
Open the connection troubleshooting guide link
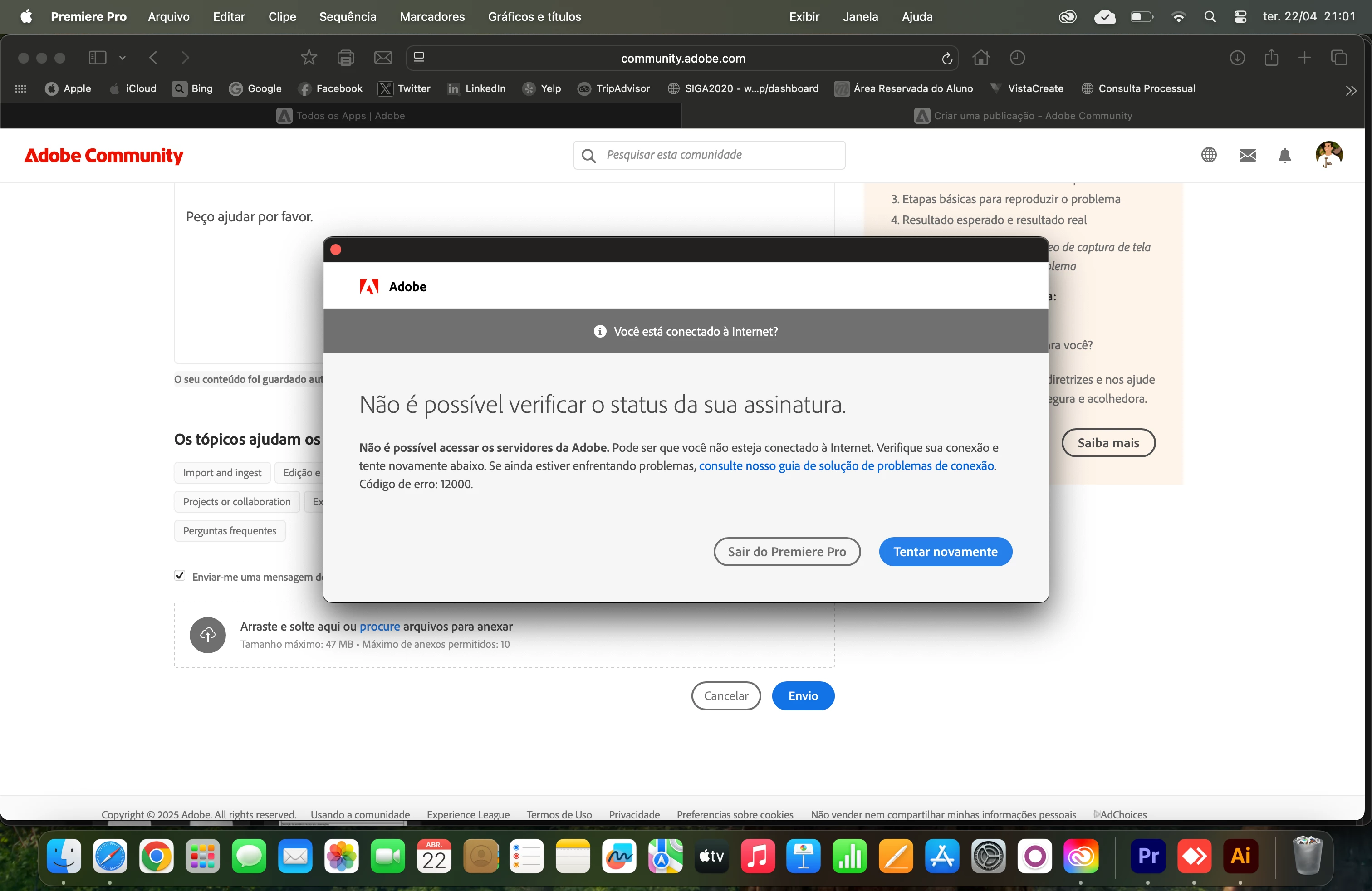click(846, 465)
